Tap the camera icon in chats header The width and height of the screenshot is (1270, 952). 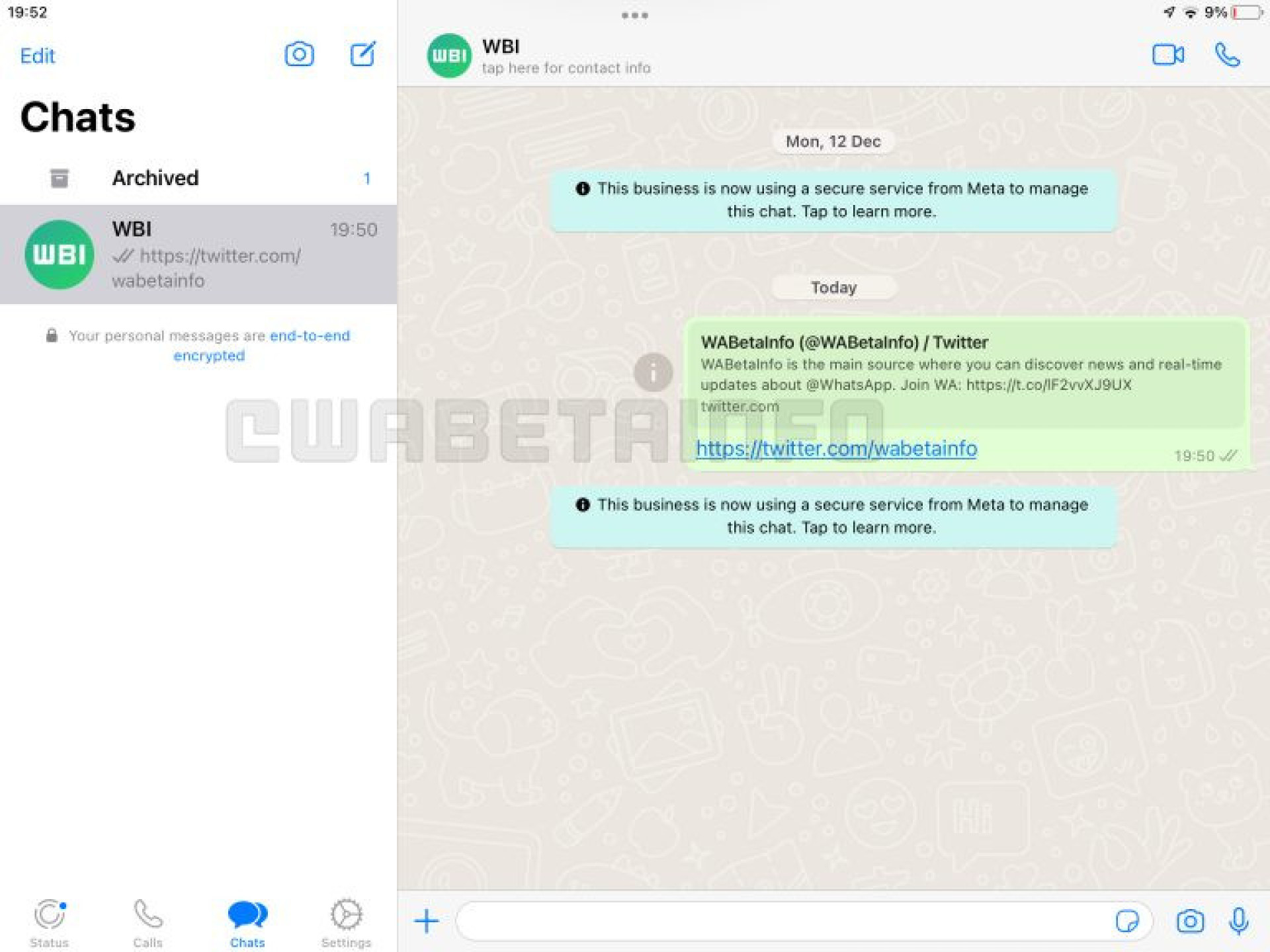(301, 55)
